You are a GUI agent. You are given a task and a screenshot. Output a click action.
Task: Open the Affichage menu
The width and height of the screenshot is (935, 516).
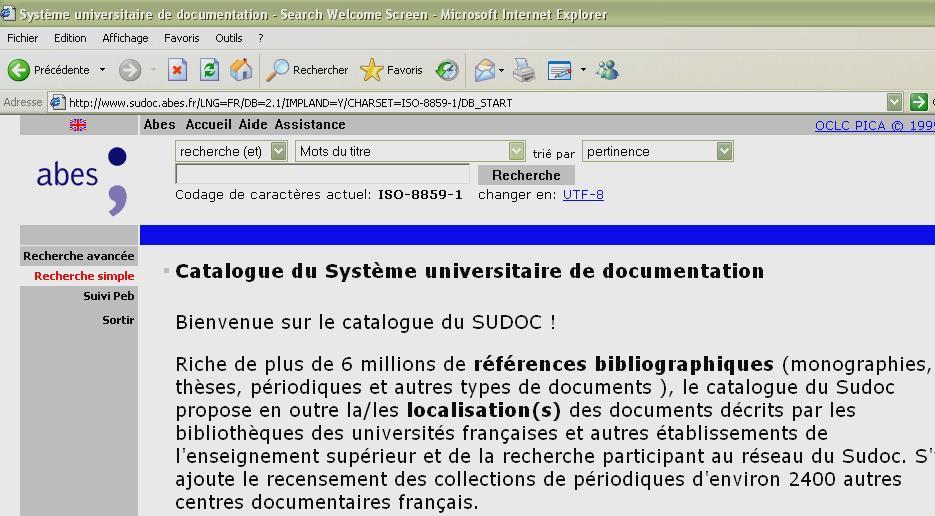pos(125,38)
